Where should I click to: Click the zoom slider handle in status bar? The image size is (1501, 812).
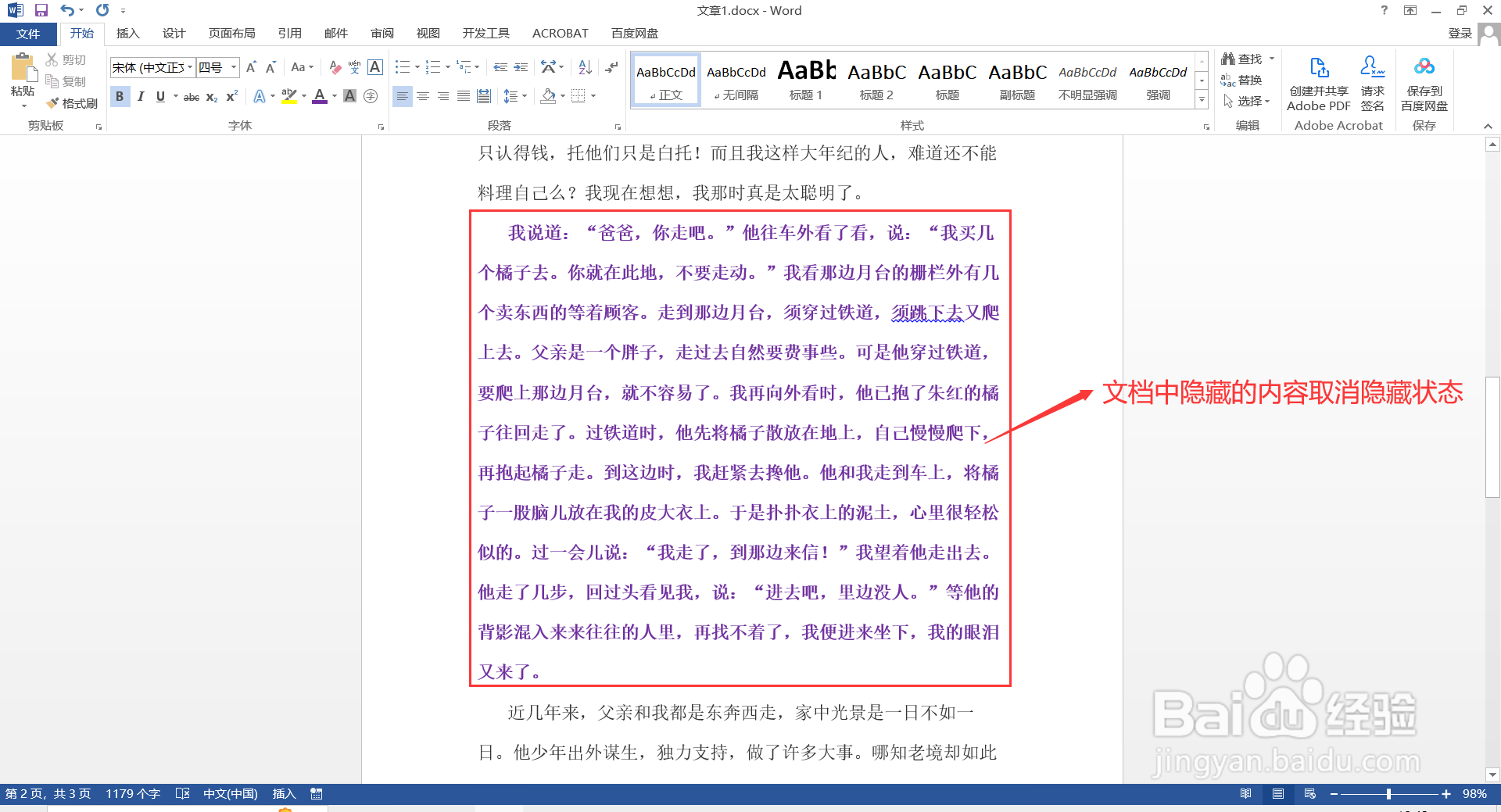tap(1388, 794)
